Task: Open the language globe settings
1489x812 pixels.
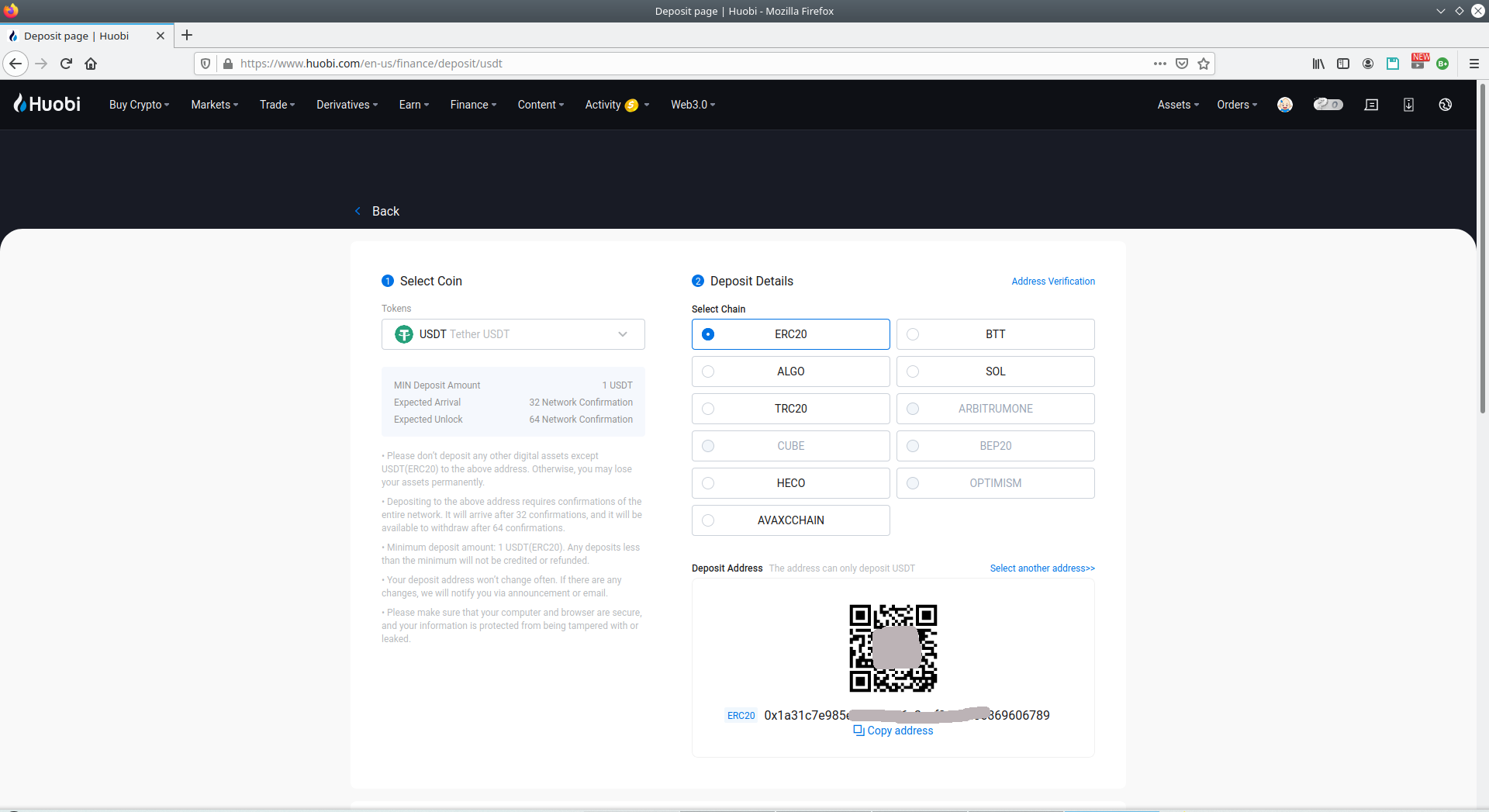Action: tap(1446, 105)
